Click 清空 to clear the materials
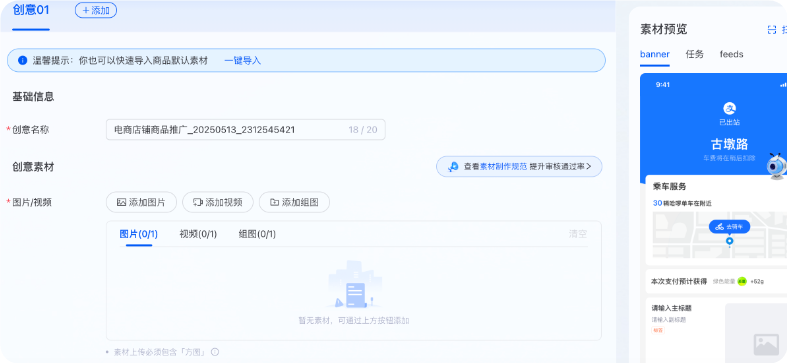Screen dimensions: 787x363 coord(578,234)
